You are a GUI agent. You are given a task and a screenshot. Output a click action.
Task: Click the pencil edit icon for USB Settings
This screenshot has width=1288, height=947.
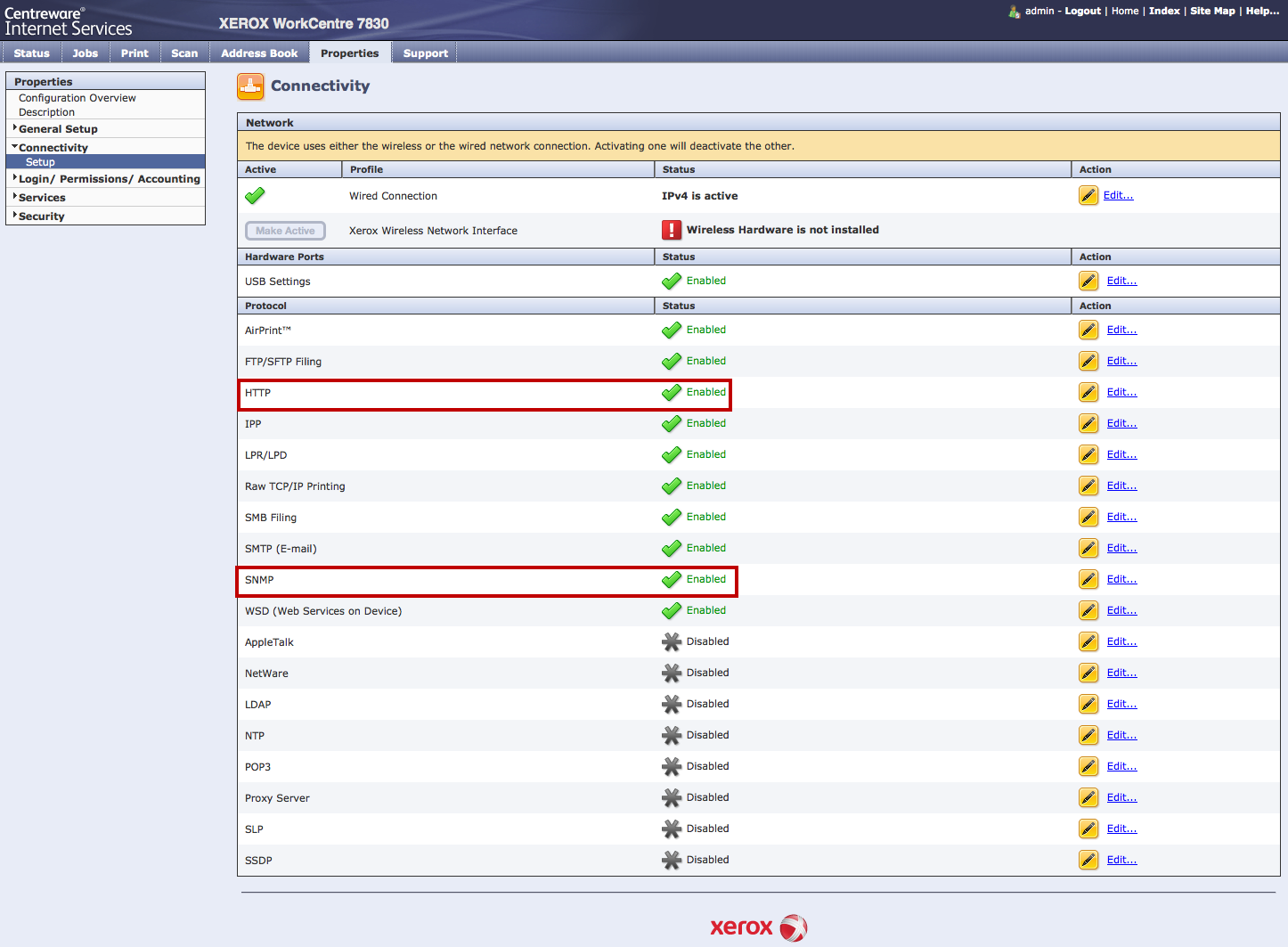(x=1088, y=282)
